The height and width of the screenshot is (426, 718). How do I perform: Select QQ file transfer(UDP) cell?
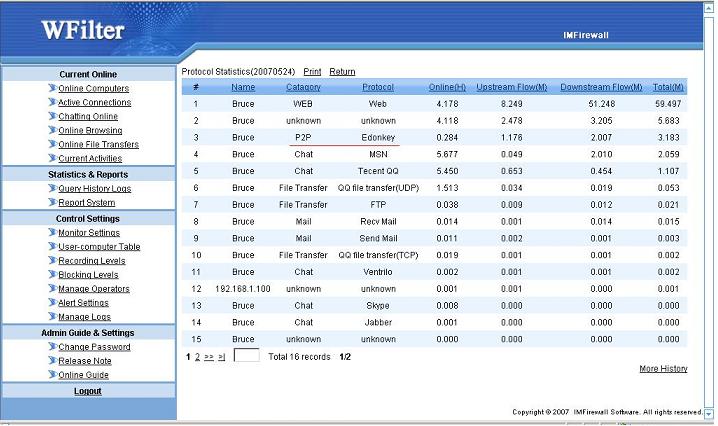pyautogui.click(x=378, y=188)
